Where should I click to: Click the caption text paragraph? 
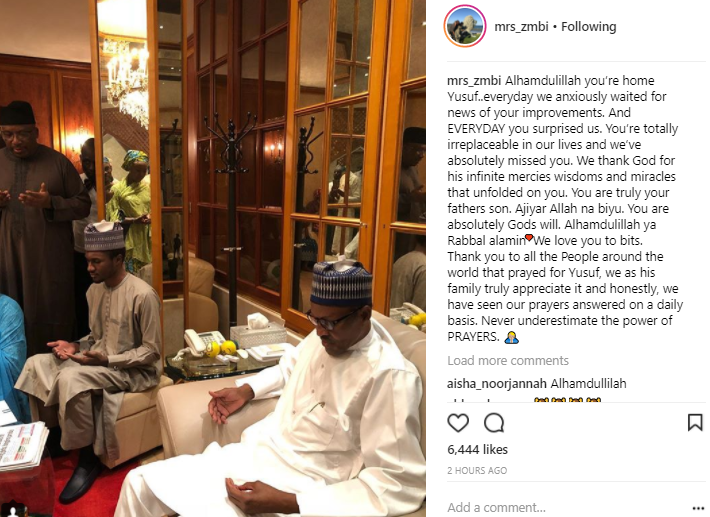(565, 209)
